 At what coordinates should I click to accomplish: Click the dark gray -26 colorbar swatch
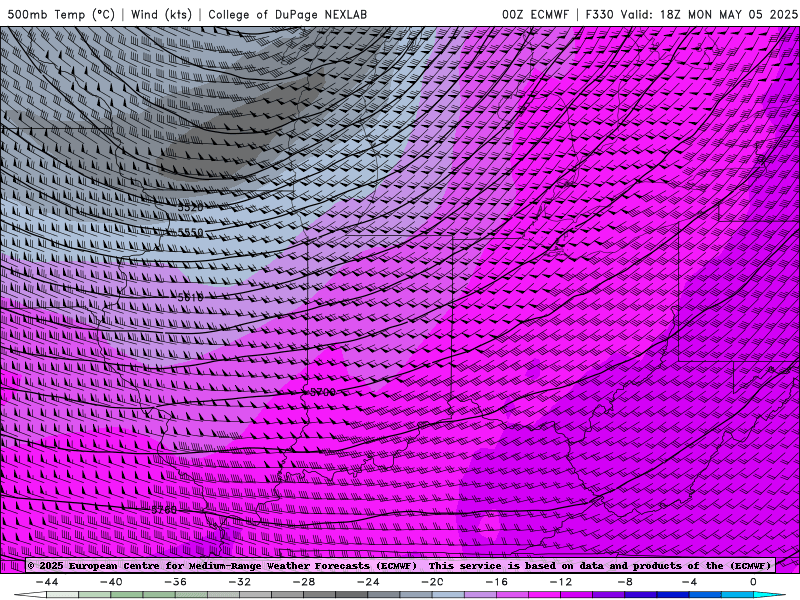tap(352, 595)
